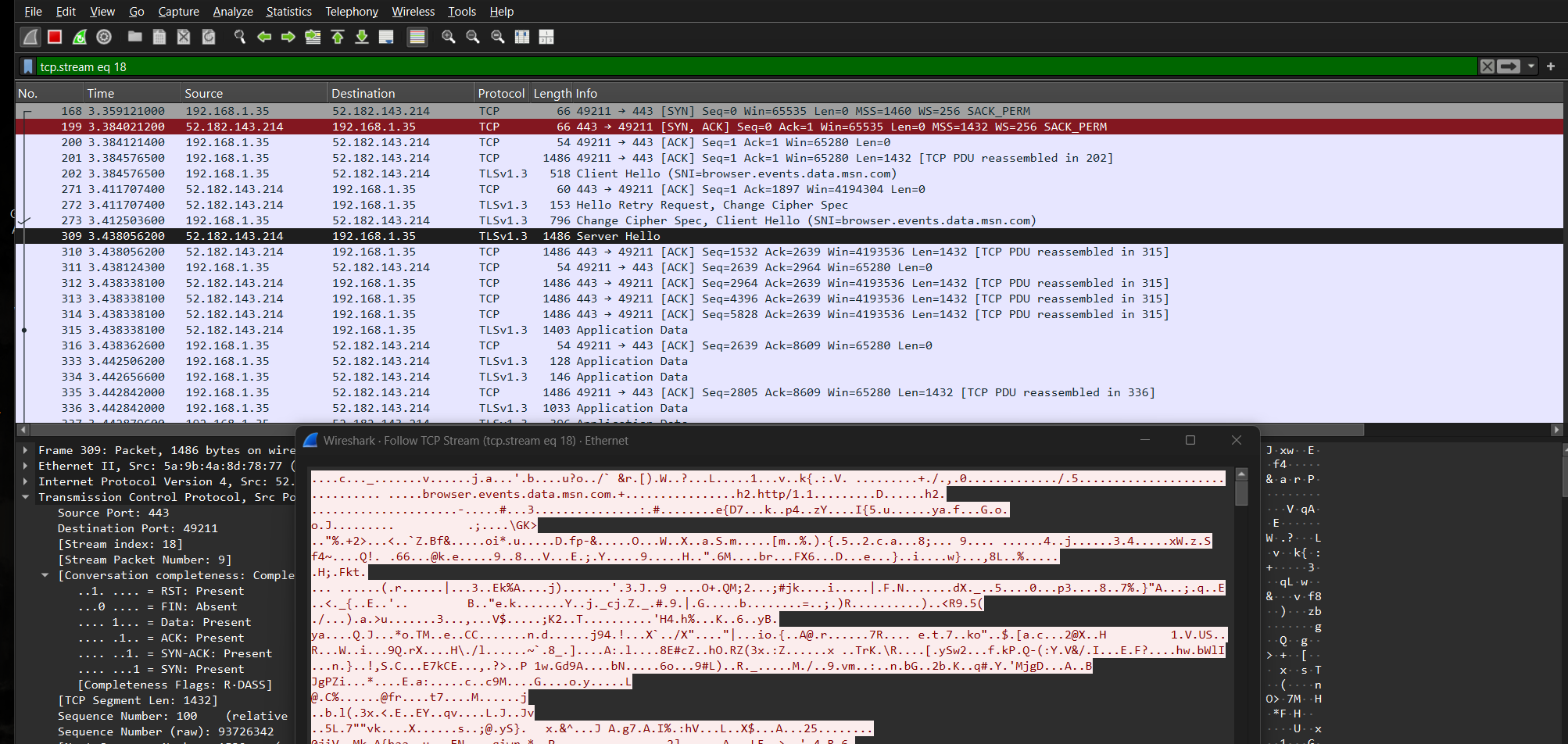This screenshot has height=744, width=1568.
Task: Click Go to specified packet icon
Action: (x=313, y=37)
